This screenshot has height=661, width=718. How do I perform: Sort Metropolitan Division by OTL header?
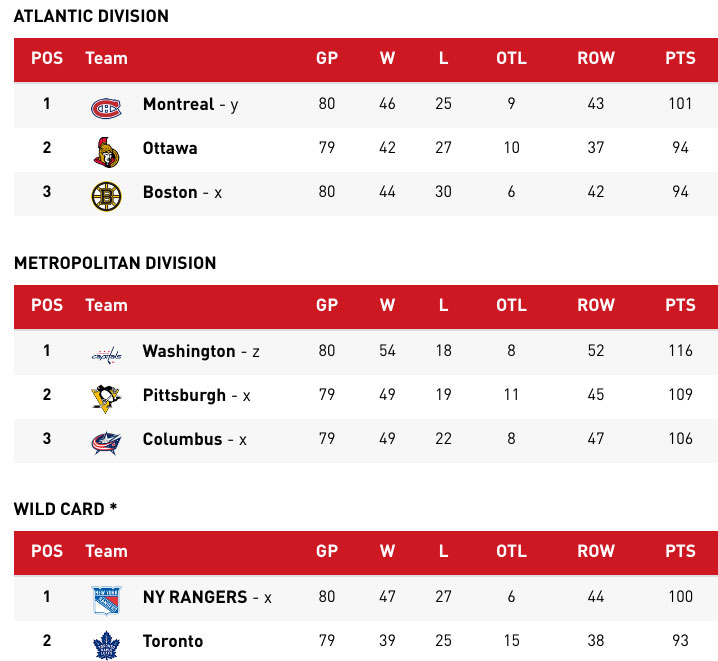pos(511,305)
